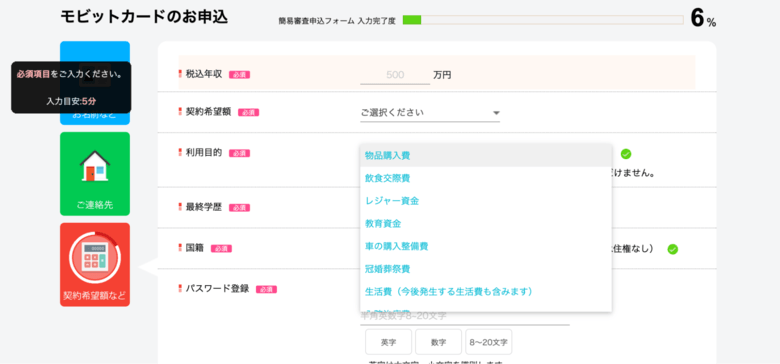Click the 税込年収 input field

[x=395, y=75]
